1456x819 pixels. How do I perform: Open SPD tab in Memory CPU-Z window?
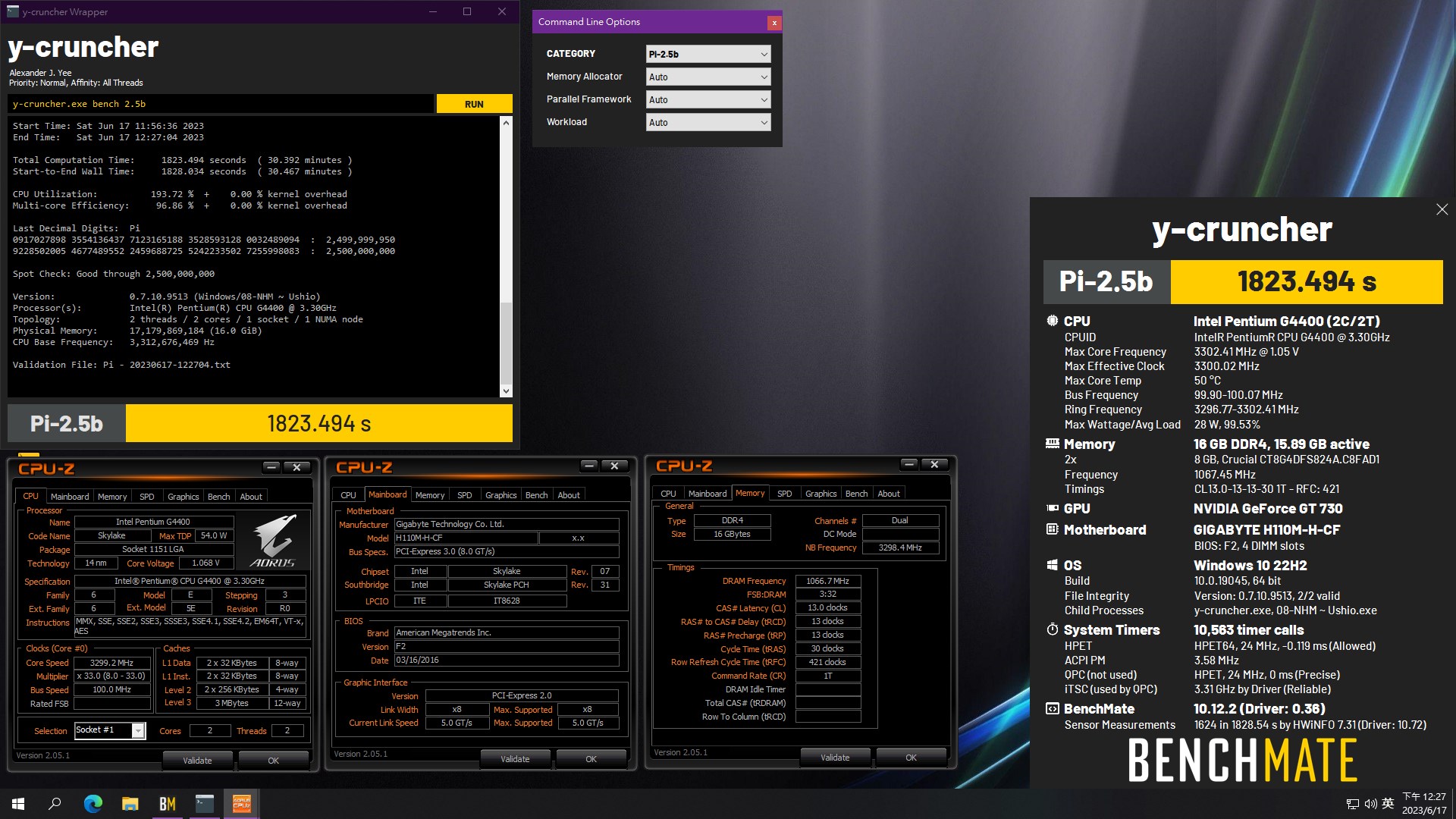coord(785,494)
